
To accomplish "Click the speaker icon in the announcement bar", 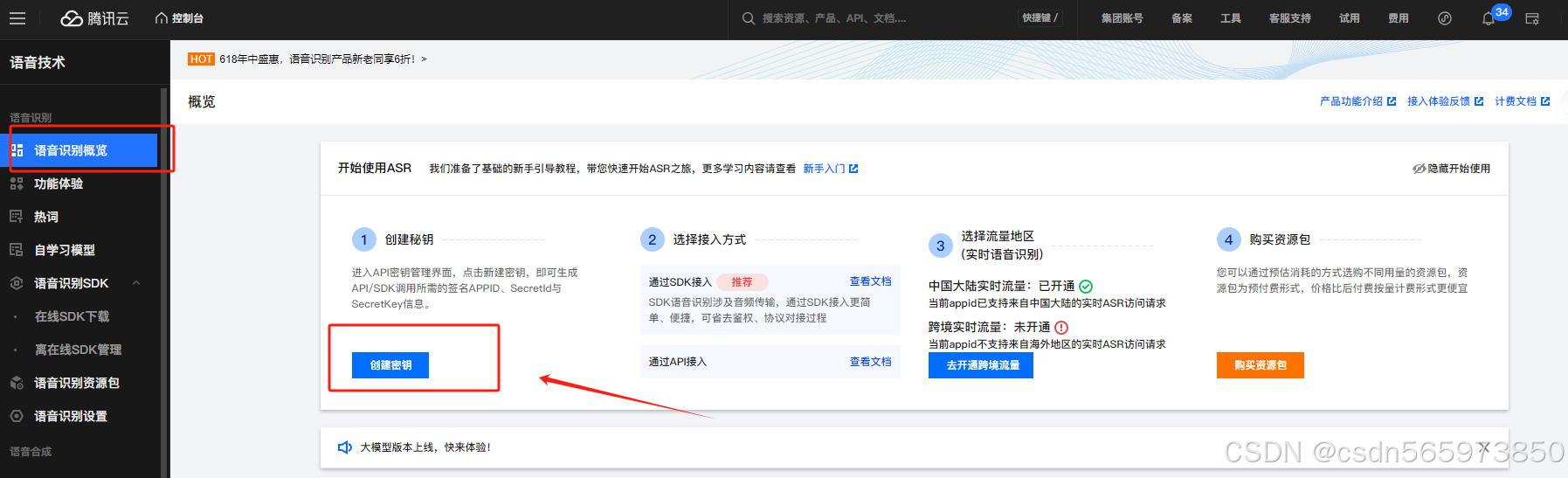I will [345, 447].
